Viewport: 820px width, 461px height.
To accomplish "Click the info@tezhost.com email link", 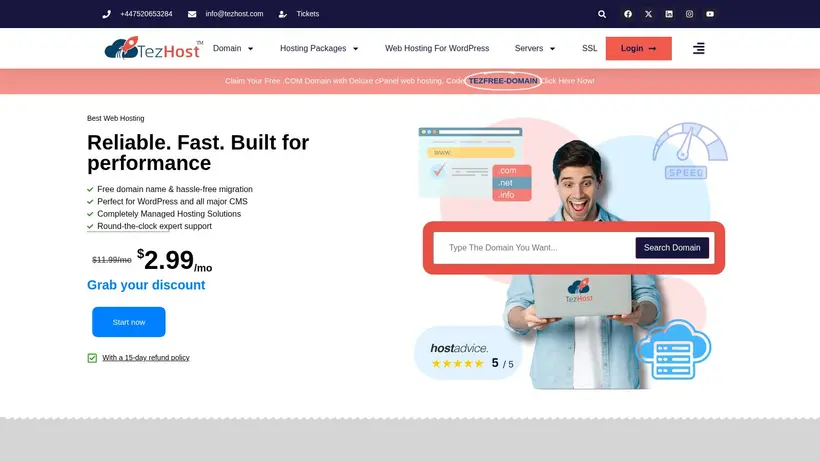I will click(x=234, y=14).
